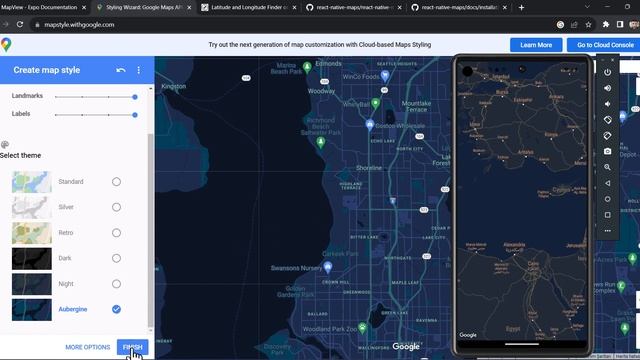
Task: Click the Edmonds label on the map
Action: (x=328, y=64)
